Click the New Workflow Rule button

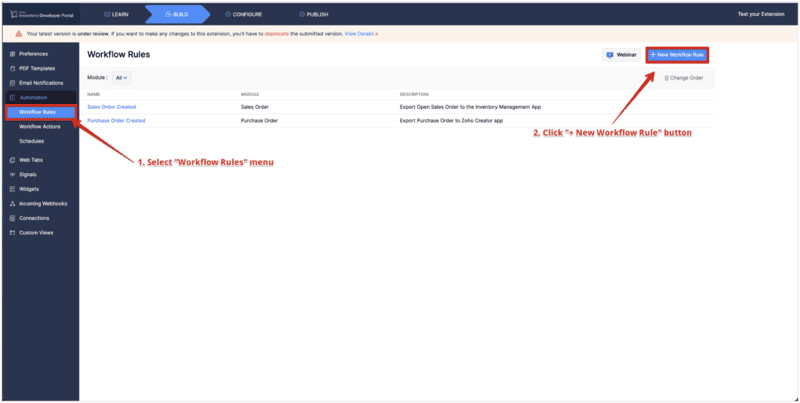pyautogui.click(x=677, y=54)
